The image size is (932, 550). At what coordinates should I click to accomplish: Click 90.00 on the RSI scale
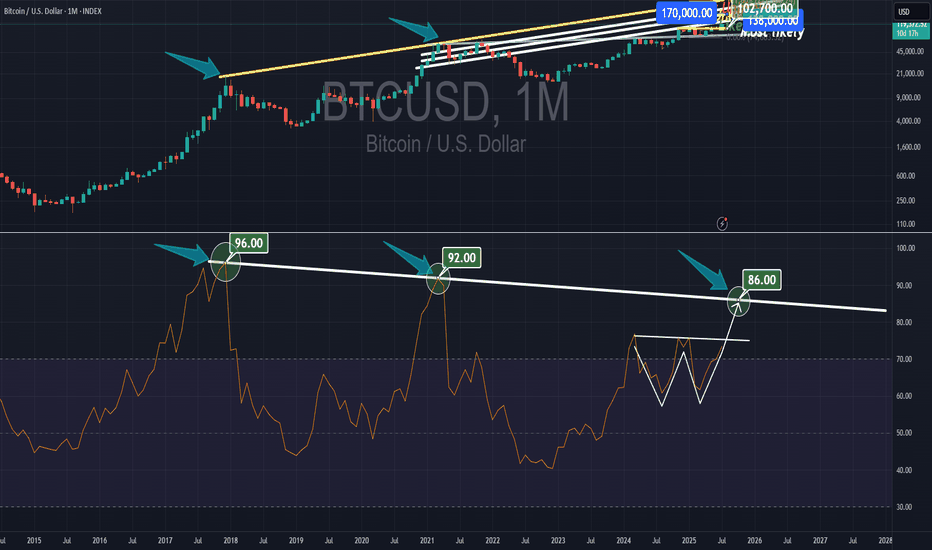905,286
